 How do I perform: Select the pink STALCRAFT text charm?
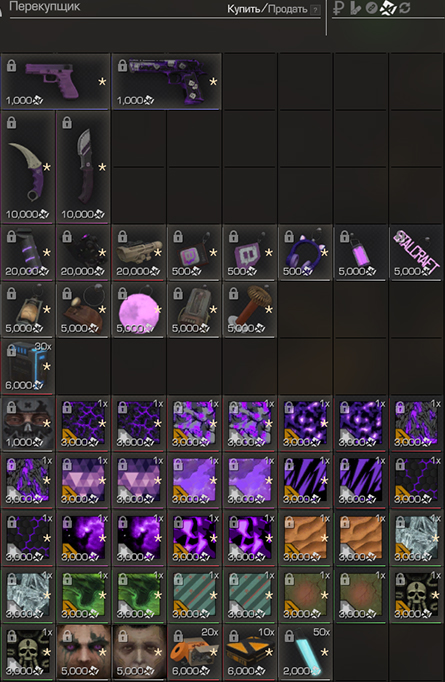pyautogui.click(x=416, y=252)
